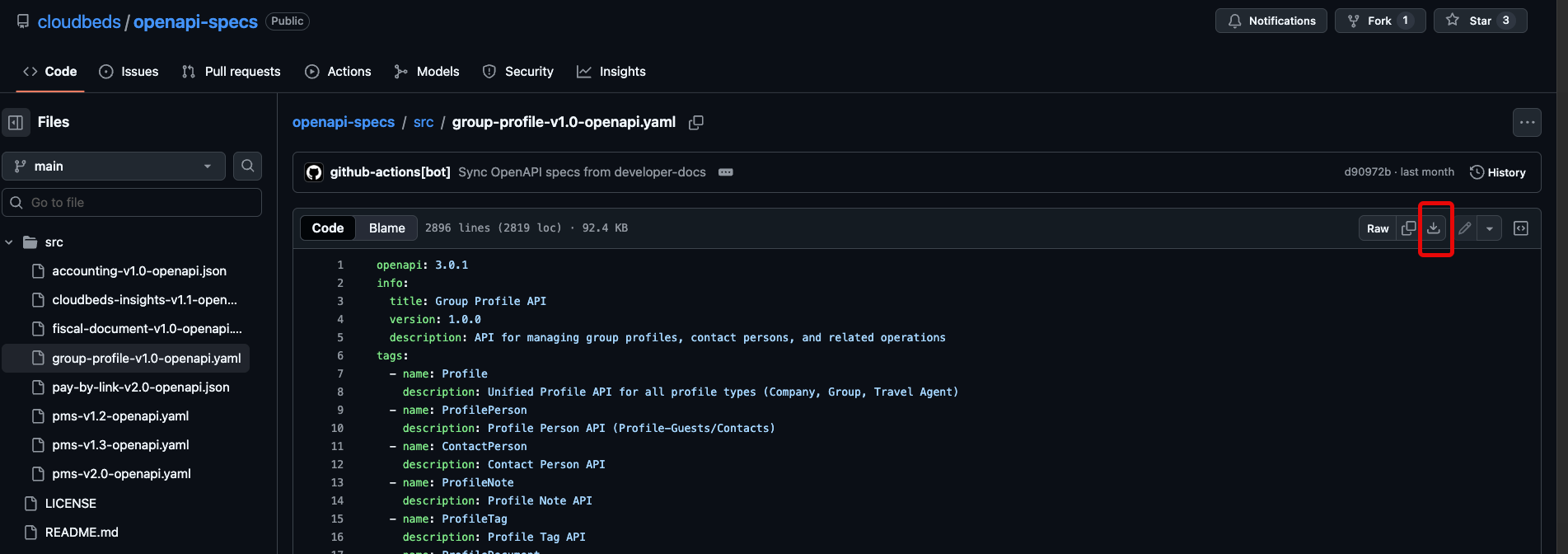Open the Security tab
Viewport: 1568px width, 554px height.
[518, 72]
